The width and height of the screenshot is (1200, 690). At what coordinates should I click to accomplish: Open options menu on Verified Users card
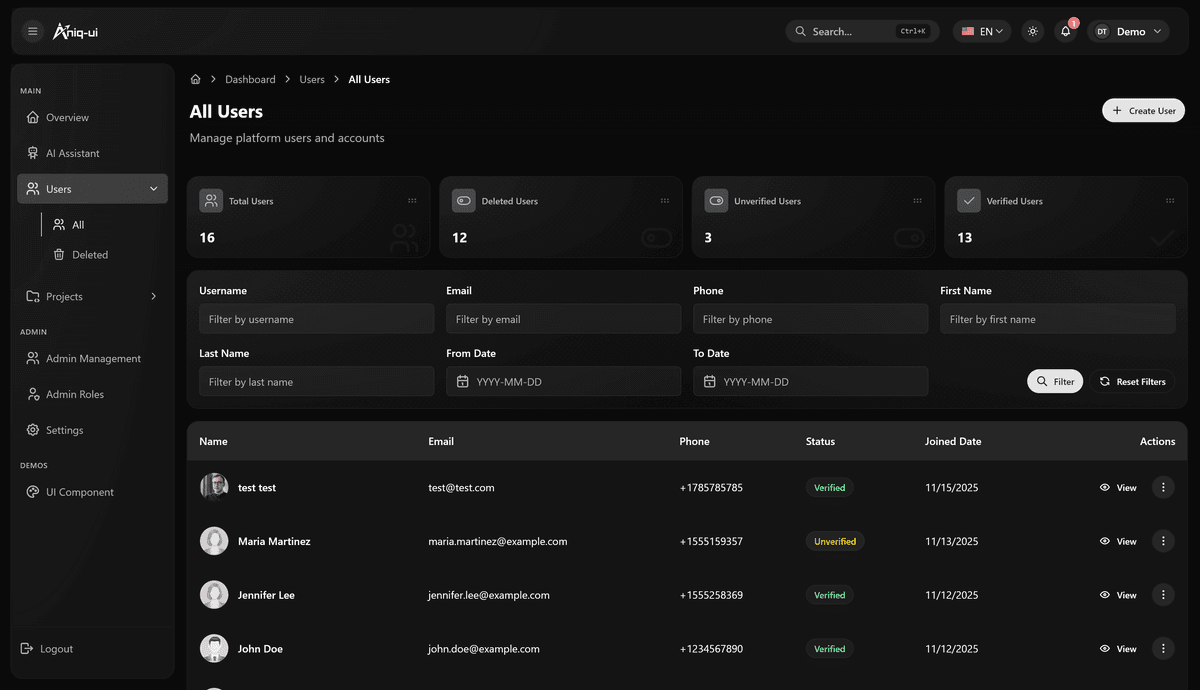pyautogui.click(x=1169, y=201)
